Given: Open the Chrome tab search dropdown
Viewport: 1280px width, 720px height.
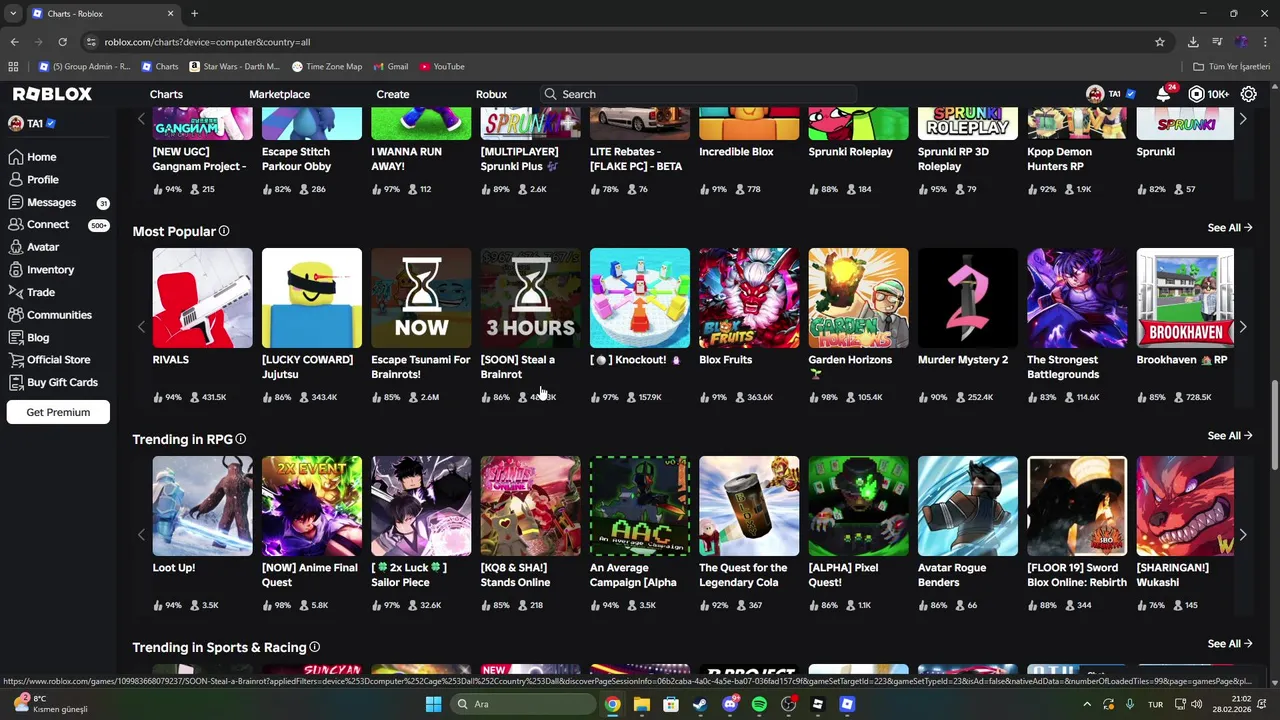Looking at the screenshot, I should 13,13.
